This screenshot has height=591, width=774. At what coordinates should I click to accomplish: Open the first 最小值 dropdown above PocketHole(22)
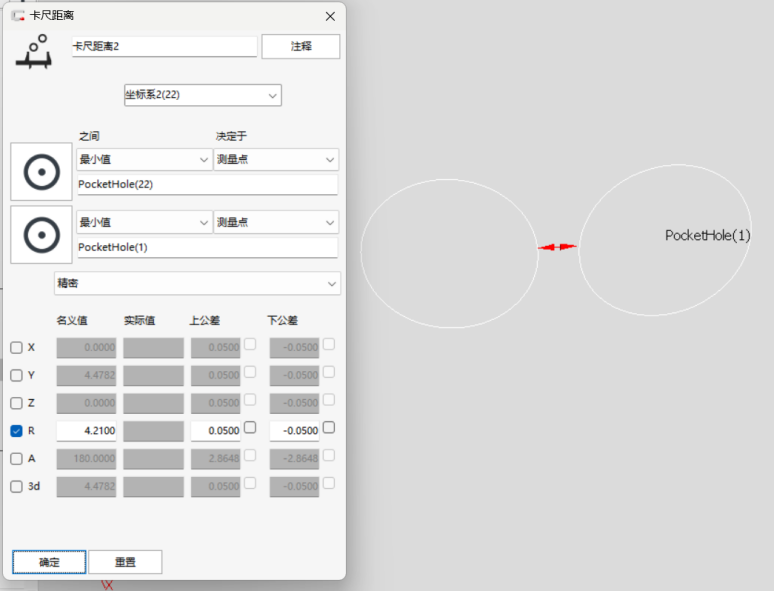coord(143,160)
